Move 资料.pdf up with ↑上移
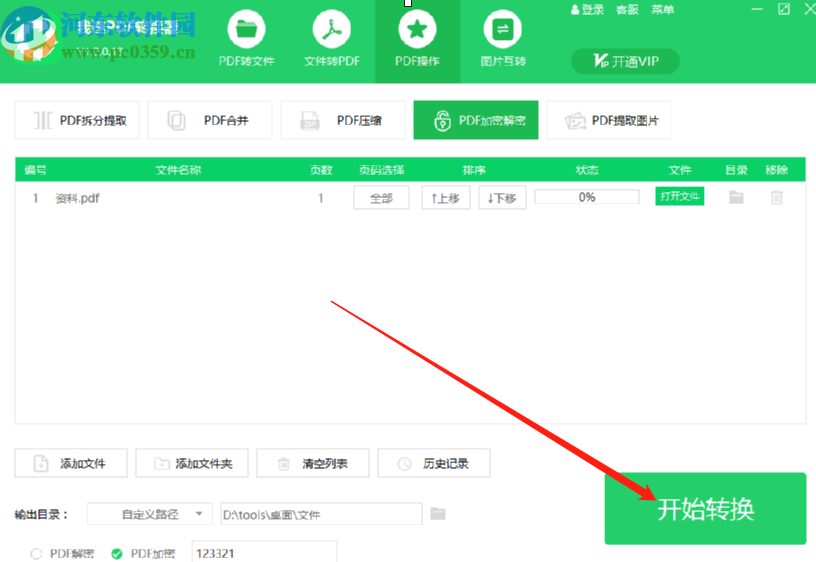Image resolution: width=816 pixels, height=562 pixels. tap(445, 198)
